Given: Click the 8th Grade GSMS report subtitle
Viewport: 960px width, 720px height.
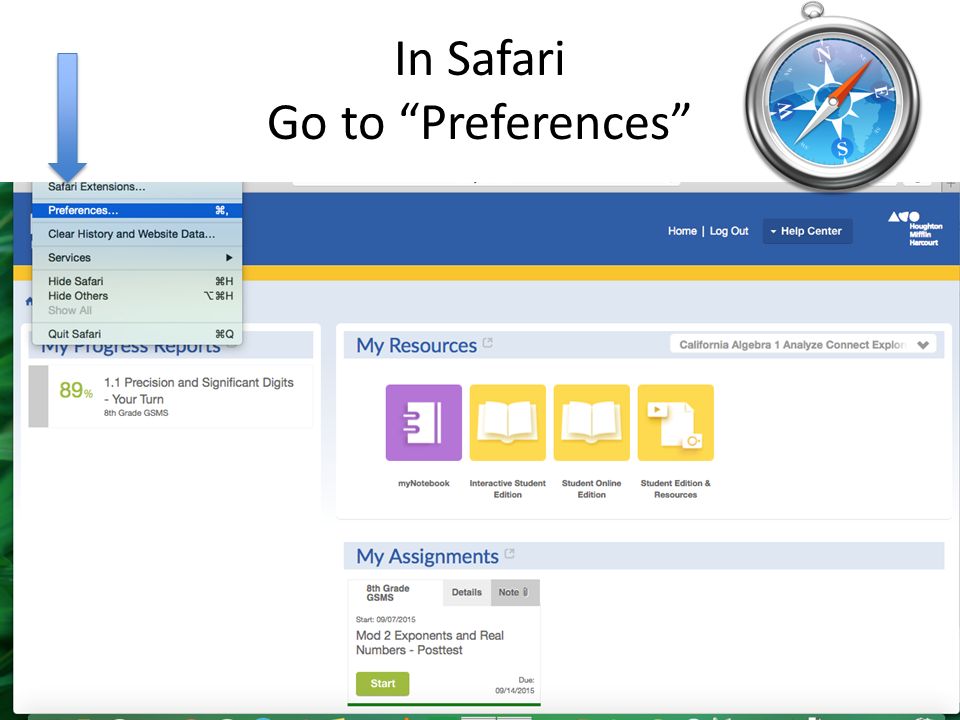Looking at the screenshot, I should (136, 413).
